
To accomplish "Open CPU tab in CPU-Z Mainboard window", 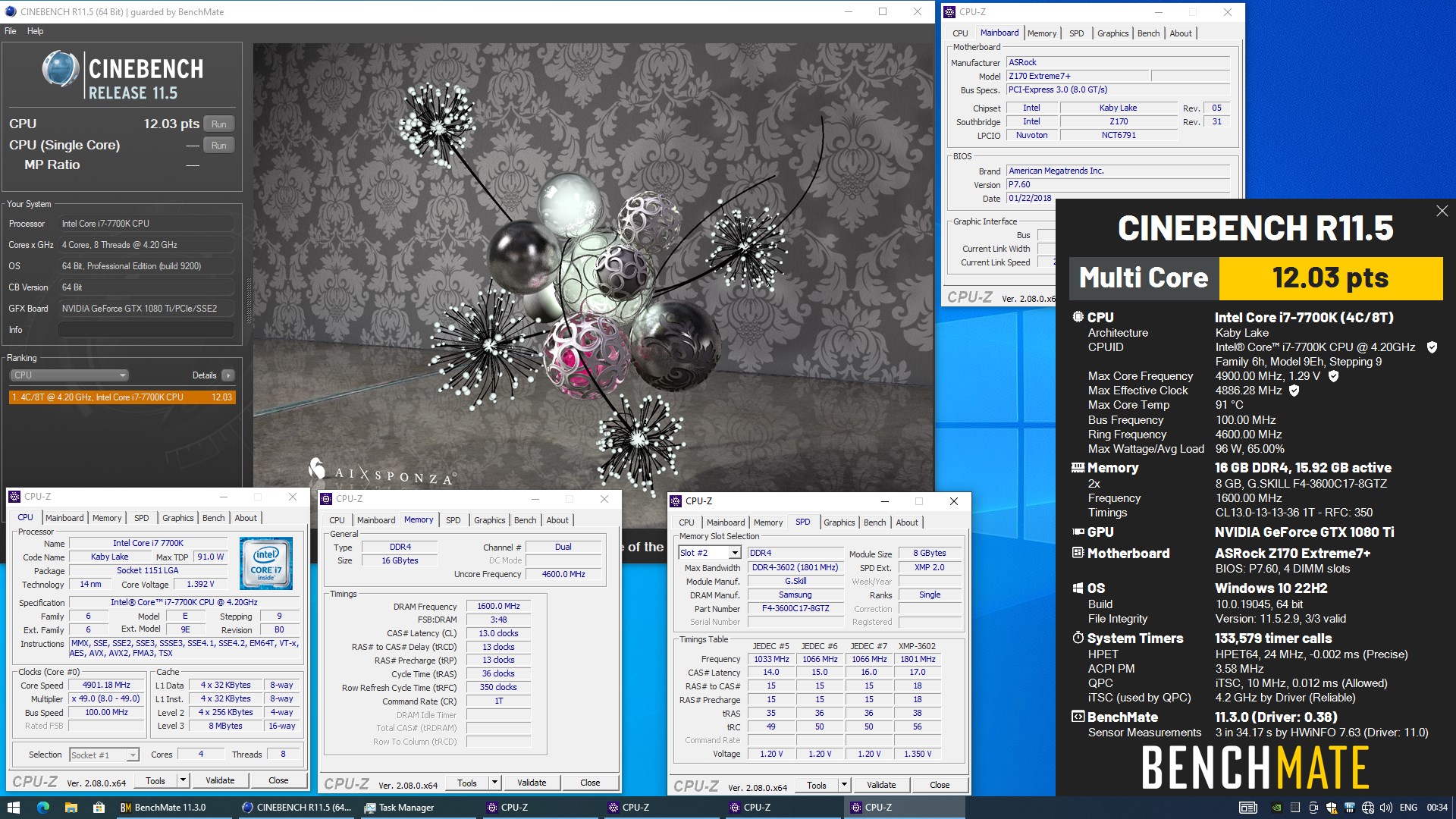I will 960,33.
